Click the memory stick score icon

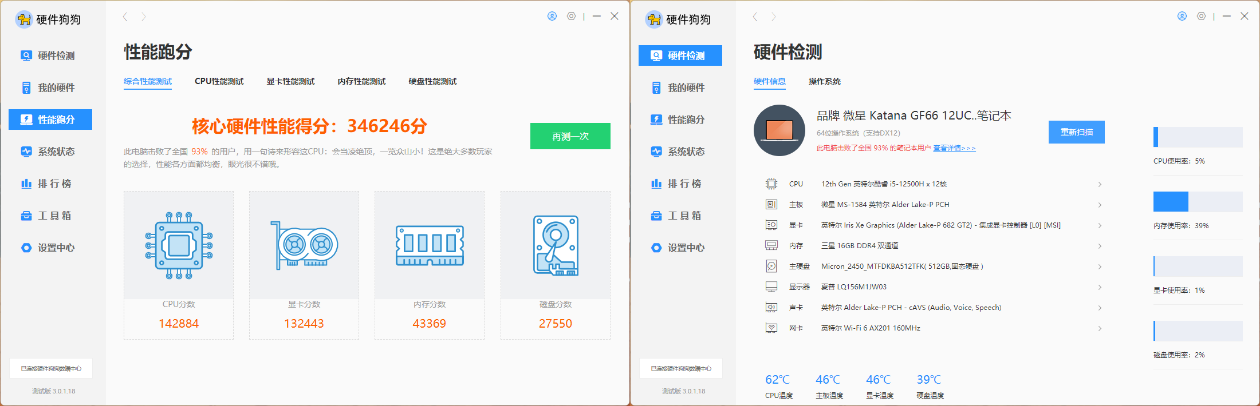[429, 244]
